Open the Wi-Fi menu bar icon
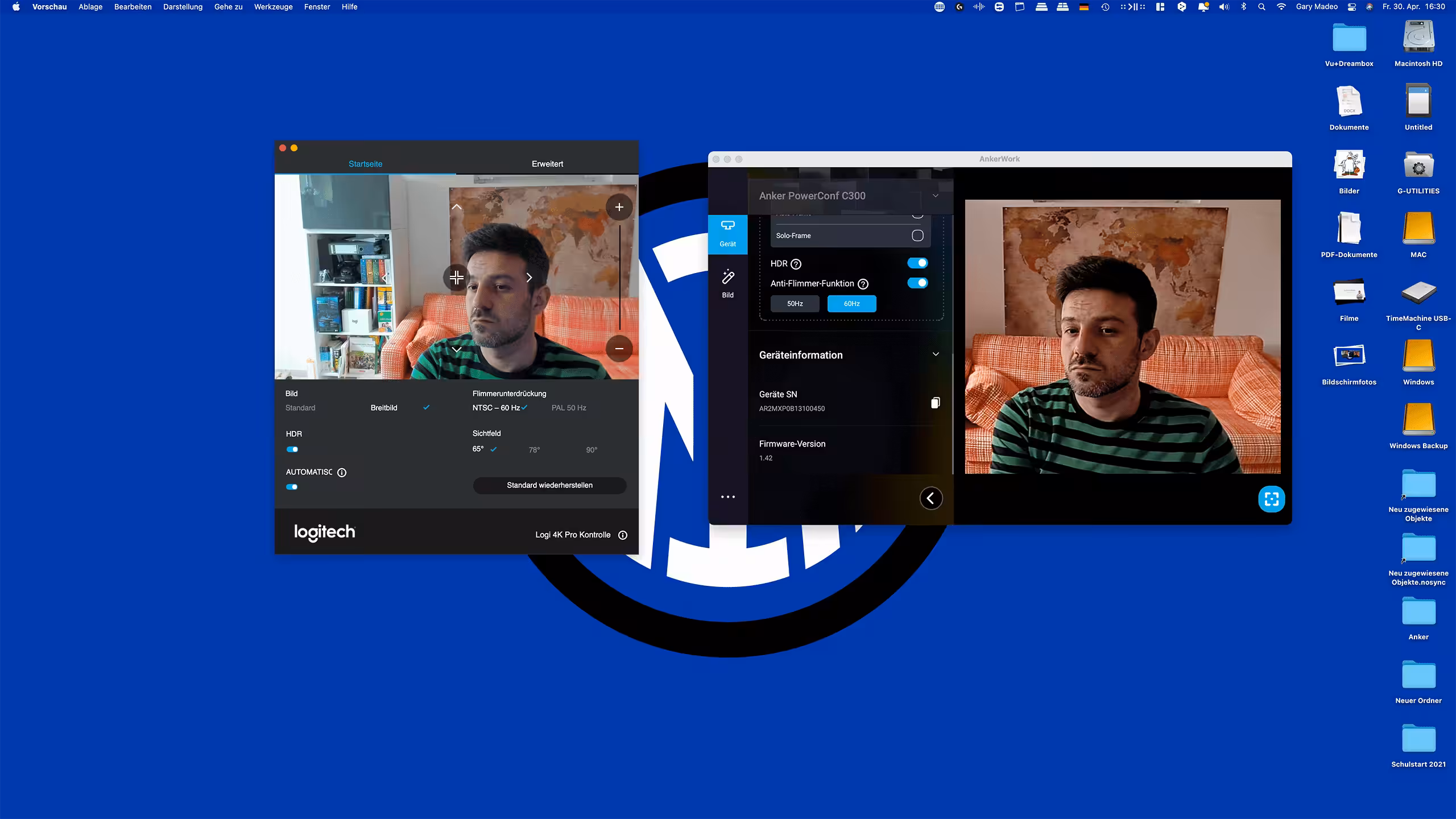This screenshot has width=1456, height=819. tap(1281, 7)
